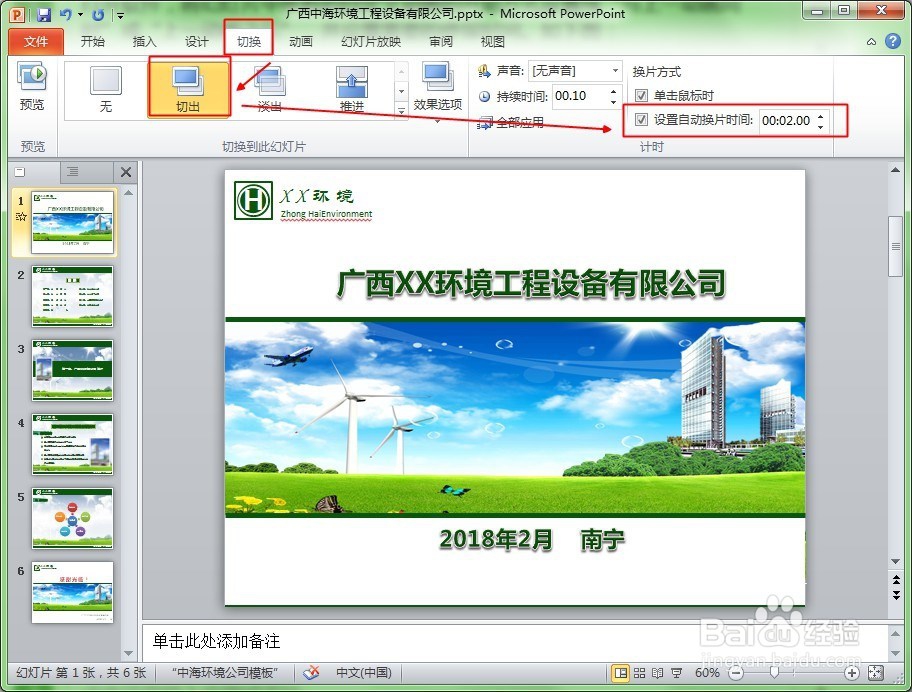
Task: Open the 文件 (File) menu
Action: click(35, 41)
